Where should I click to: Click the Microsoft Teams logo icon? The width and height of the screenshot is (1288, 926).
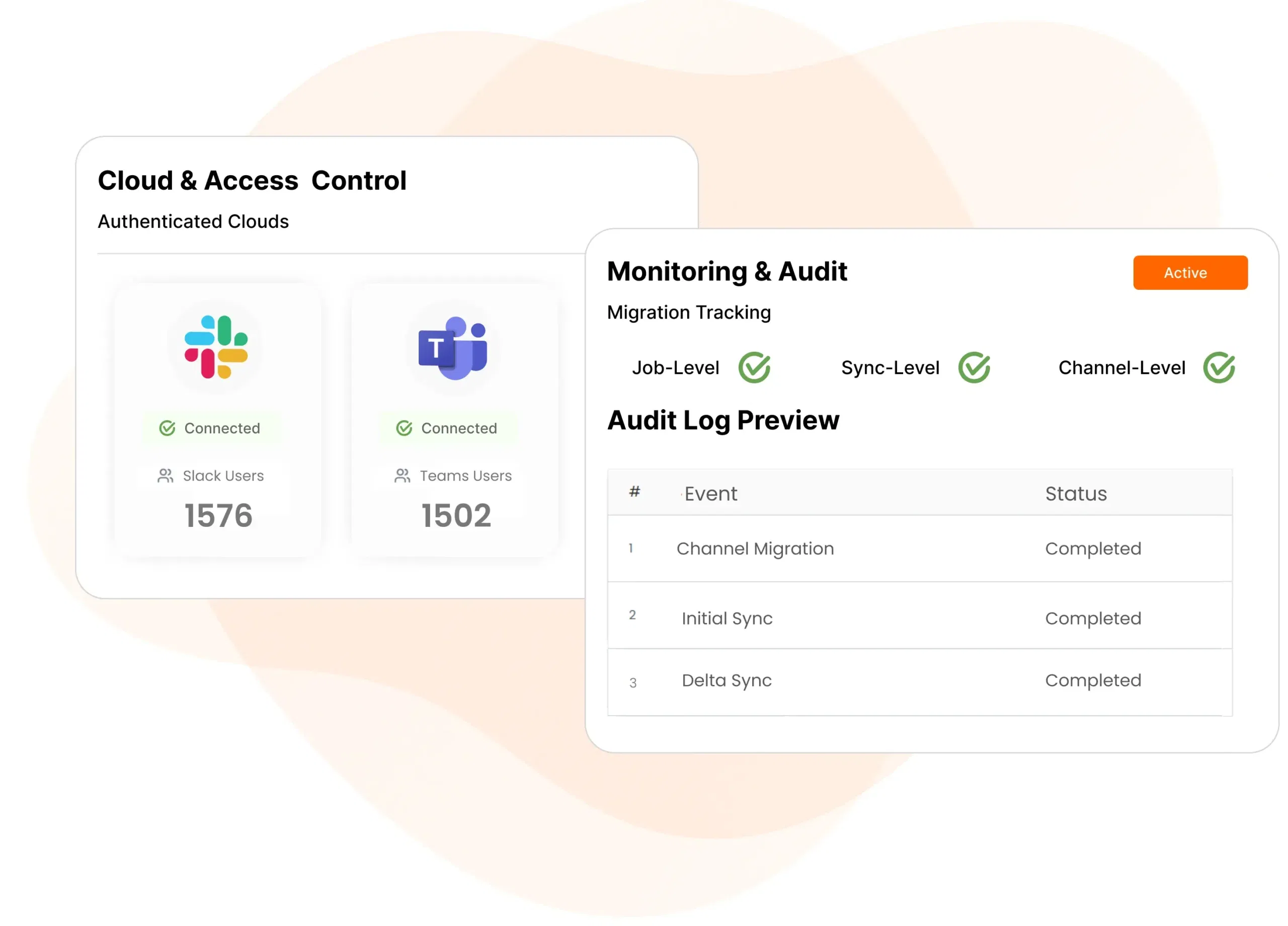tap(453, 348)
